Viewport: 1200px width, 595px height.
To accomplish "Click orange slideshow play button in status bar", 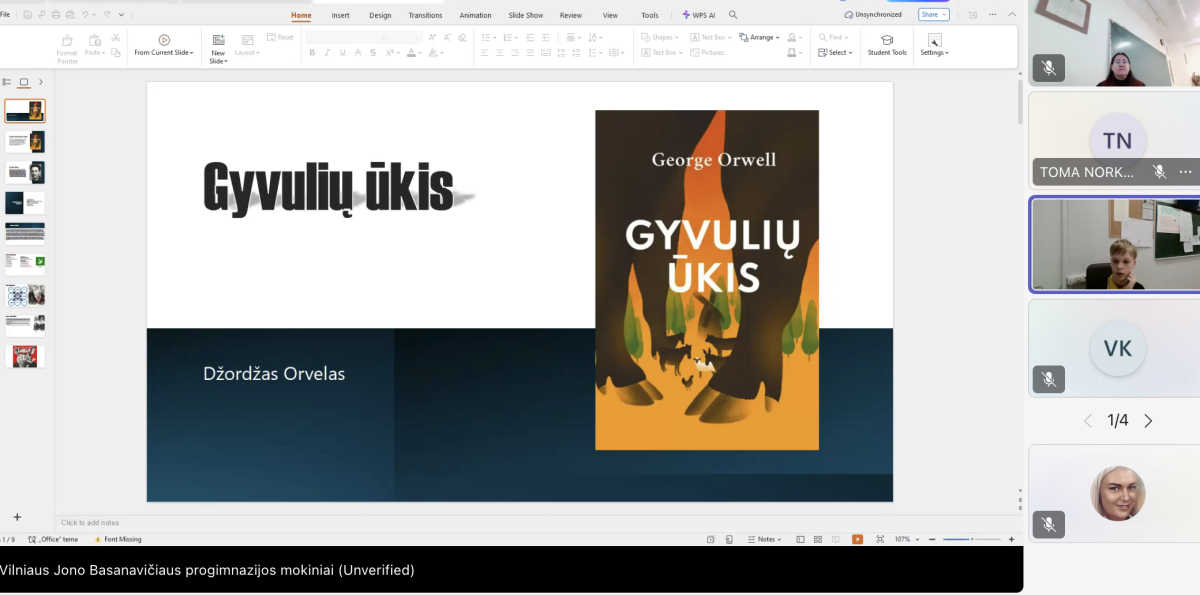I will [857, 539].
